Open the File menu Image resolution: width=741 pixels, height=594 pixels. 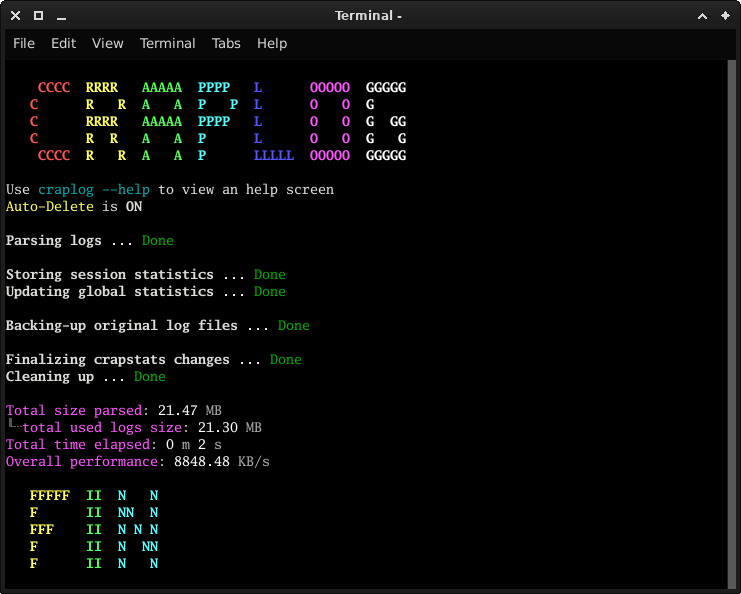(x=24, y=43)
